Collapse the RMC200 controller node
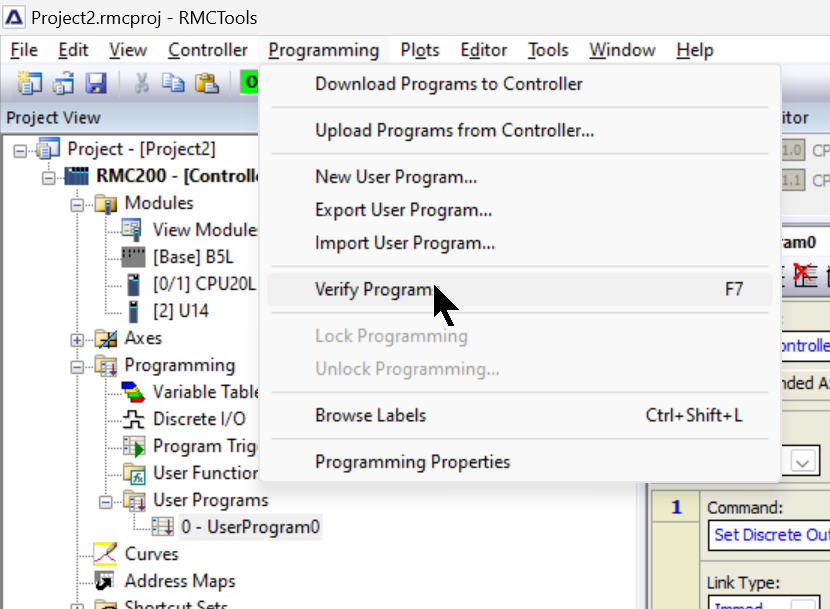830x609 pixels. pyautogui.click(x=49, y=178)
